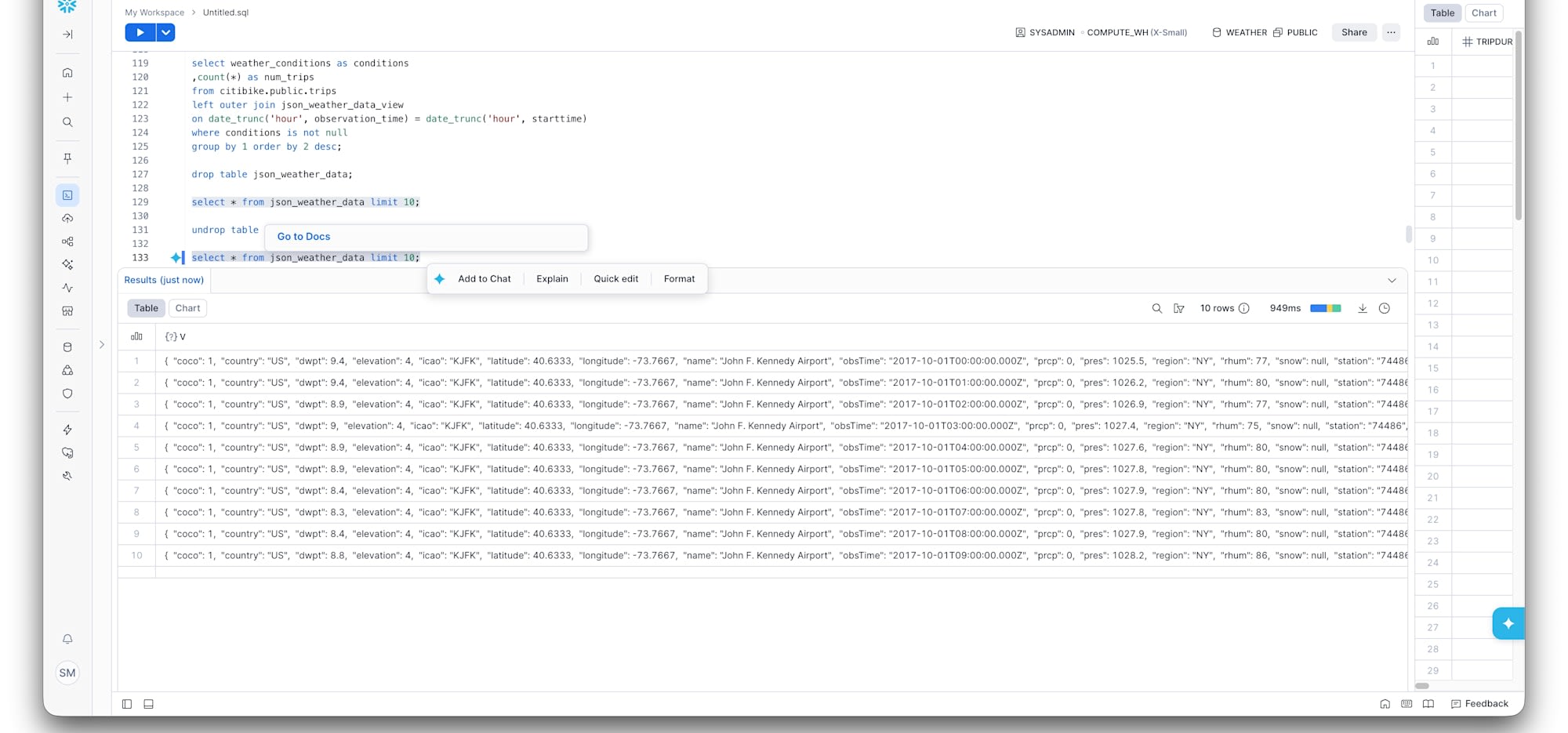
Task: Toggle the left panel layout icon at bottom
Action: tap(127, 704)
